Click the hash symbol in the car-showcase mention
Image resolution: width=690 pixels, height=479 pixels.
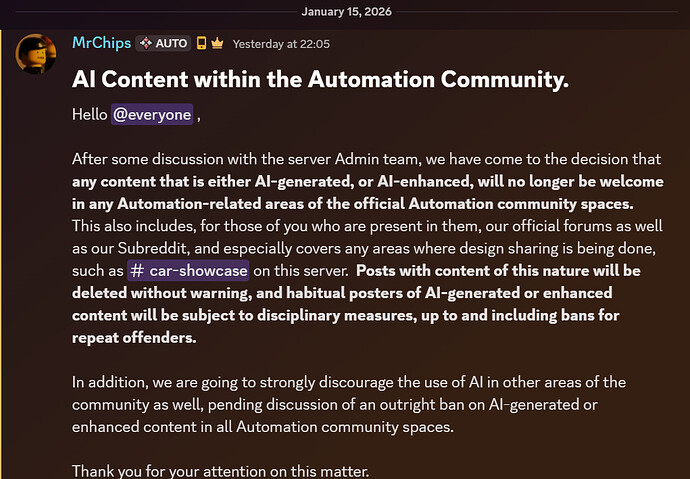[x=136, y=271]
